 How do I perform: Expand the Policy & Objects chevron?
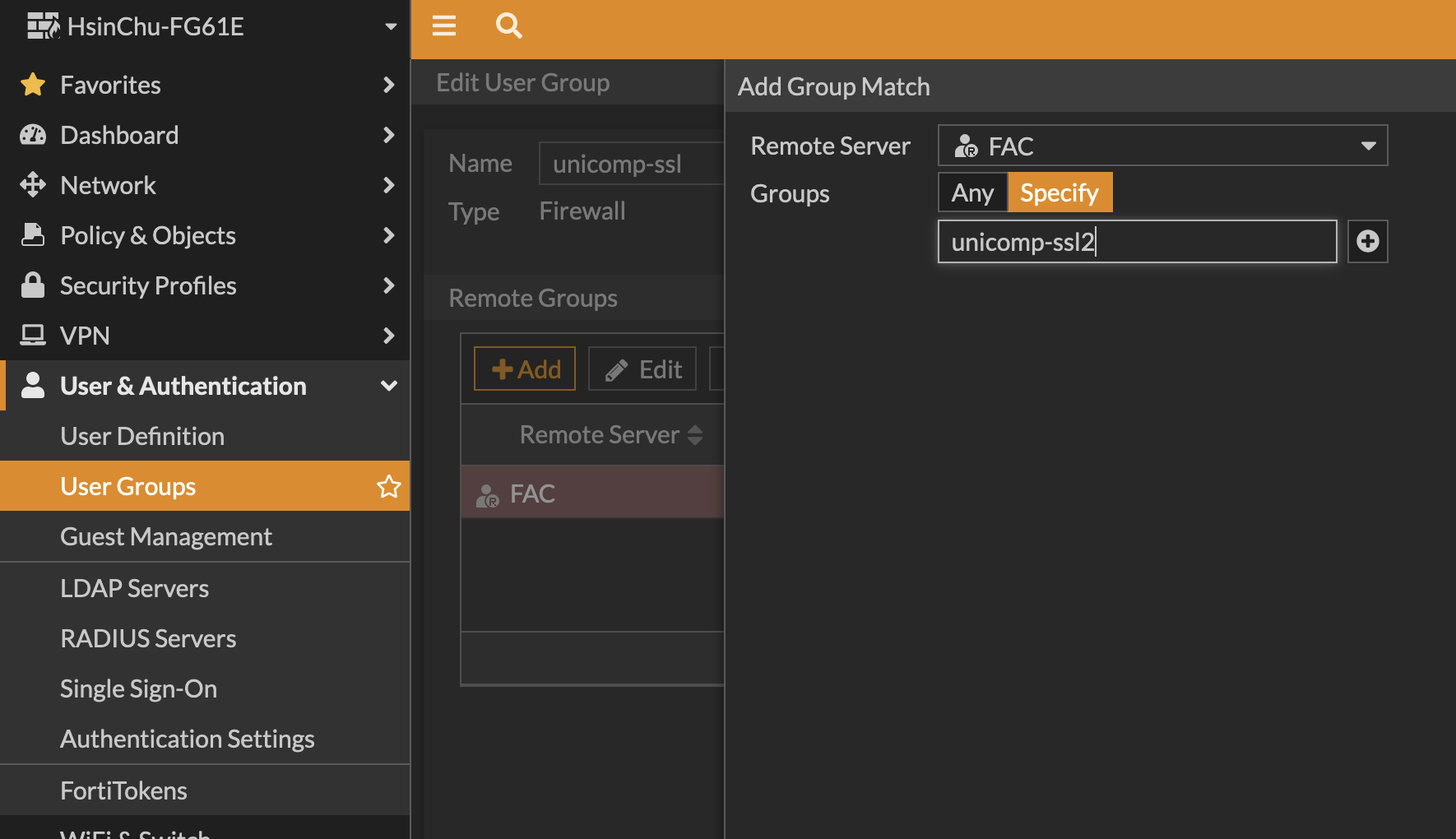[389, 235]
